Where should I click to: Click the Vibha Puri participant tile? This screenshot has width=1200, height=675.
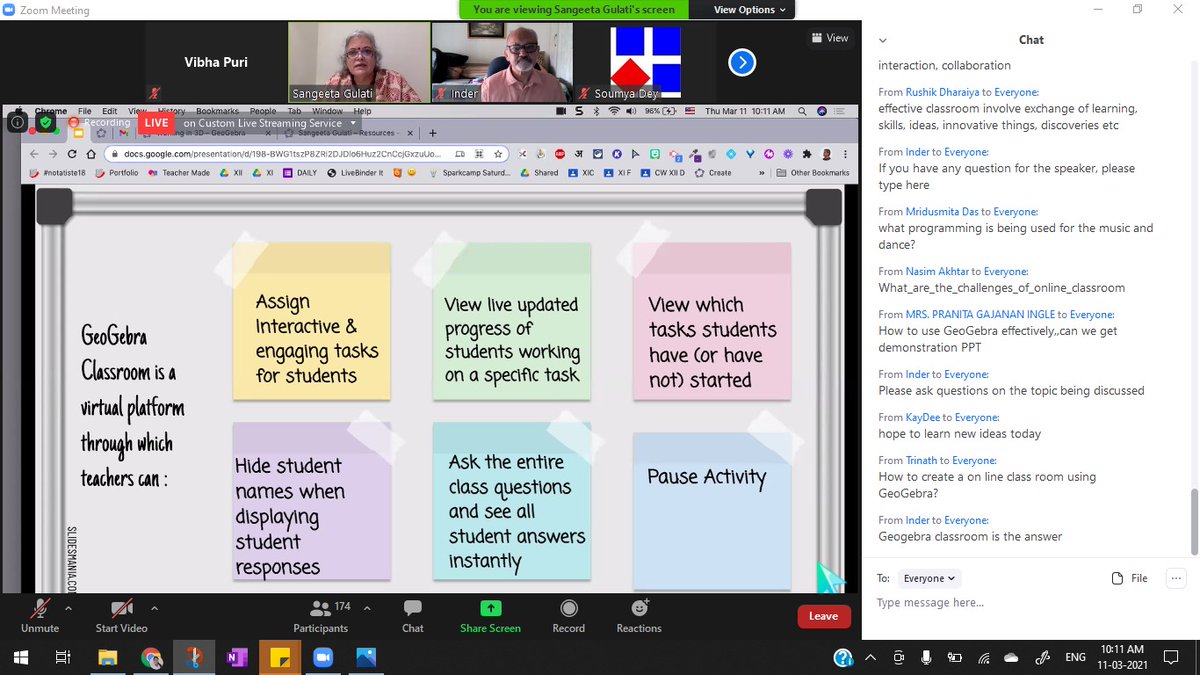point(216,62)
